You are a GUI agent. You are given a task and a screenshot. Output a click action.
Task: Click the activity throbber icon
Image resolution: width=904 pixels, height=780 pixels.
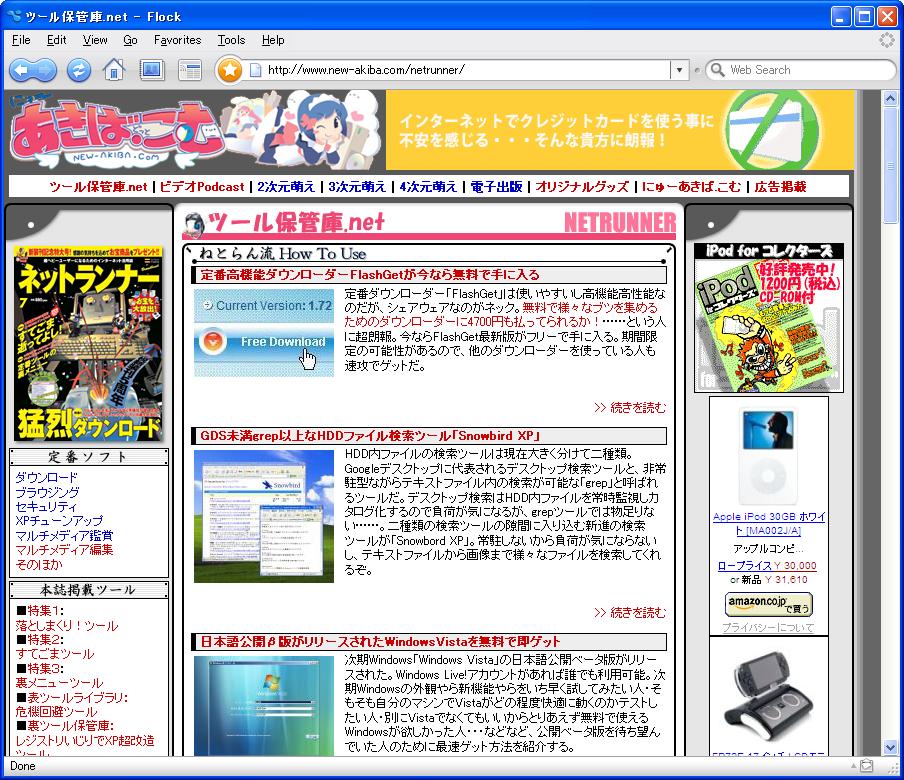[x=887, y=40]
